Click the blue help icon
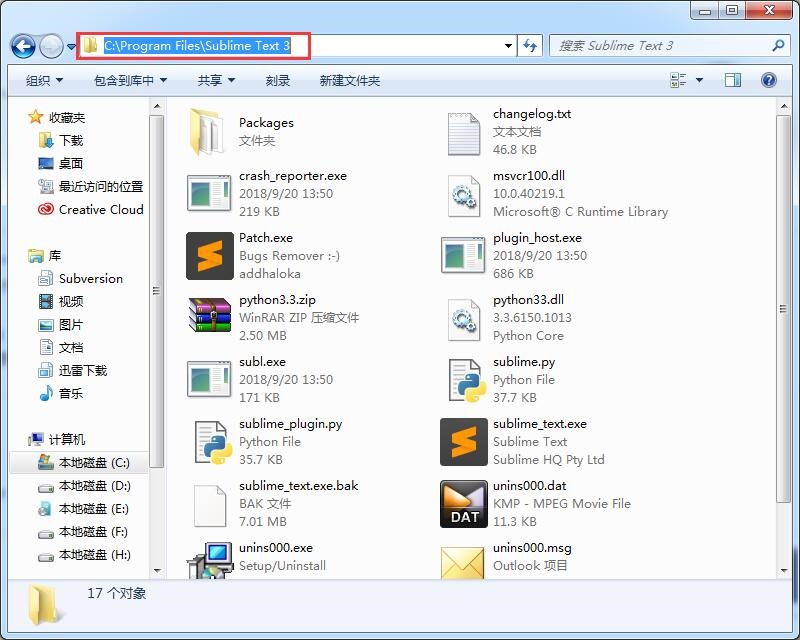This screenshot has width=800, height=640. pos(769,80)
